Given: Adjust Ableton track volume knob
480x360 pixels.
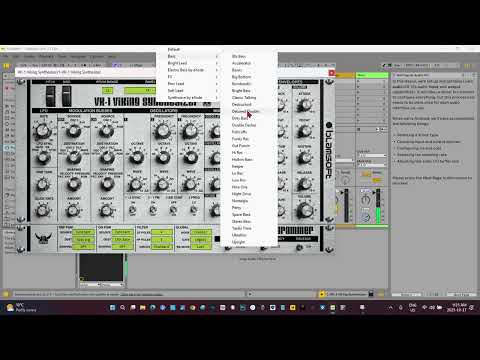Looking at the screenshot, I should [366, 199].
